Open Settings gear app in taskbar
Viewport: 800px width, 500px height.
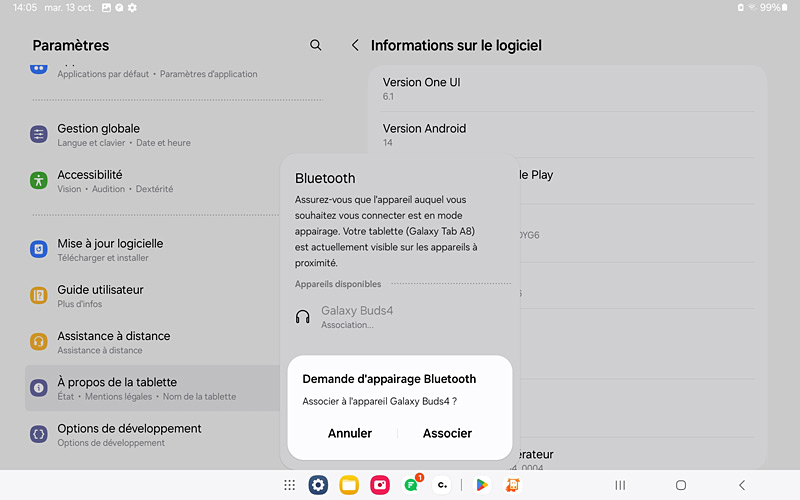318,485
